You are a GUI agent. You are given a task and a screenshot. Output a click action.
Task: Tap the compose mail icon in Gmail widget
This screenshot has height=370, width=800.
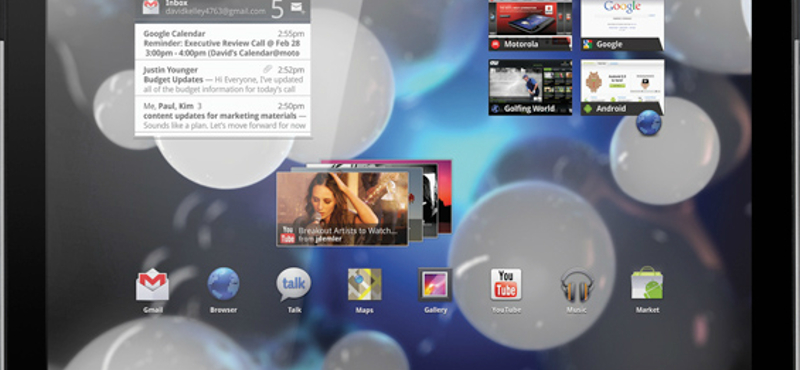click(x=296, y=7)
